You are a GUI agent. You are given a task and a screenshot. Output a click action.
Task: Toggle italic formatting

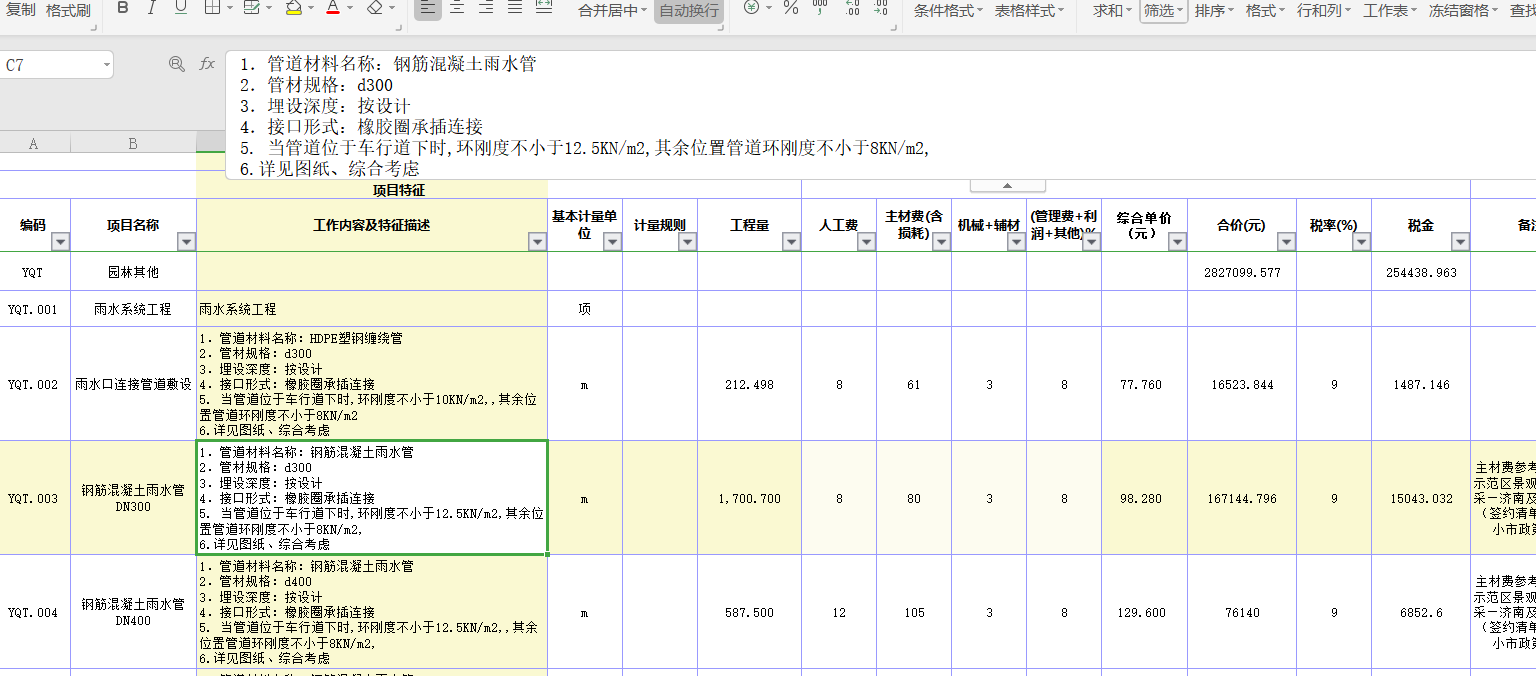(152, 8)
